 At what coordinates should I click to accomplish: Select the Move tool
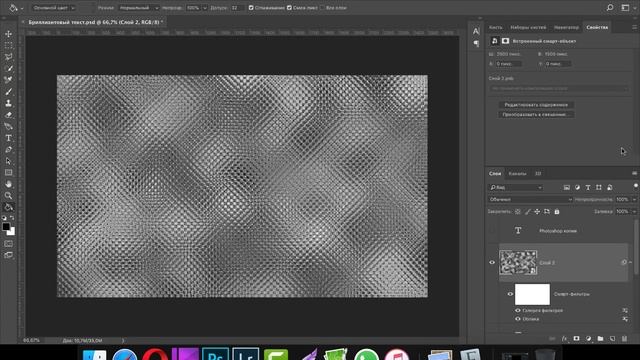point(8,34)
